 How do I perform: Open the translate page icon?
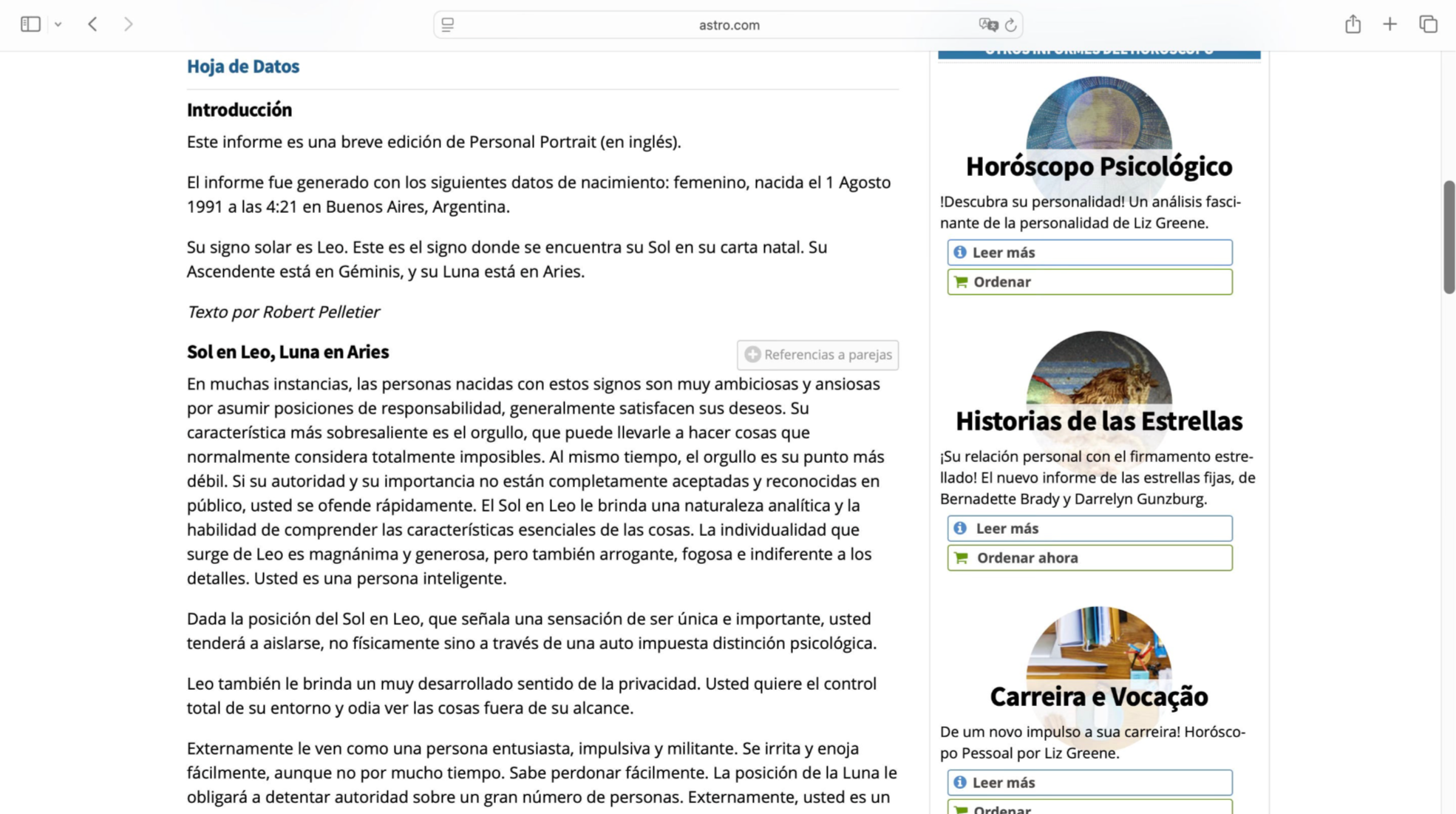(988, 25)
